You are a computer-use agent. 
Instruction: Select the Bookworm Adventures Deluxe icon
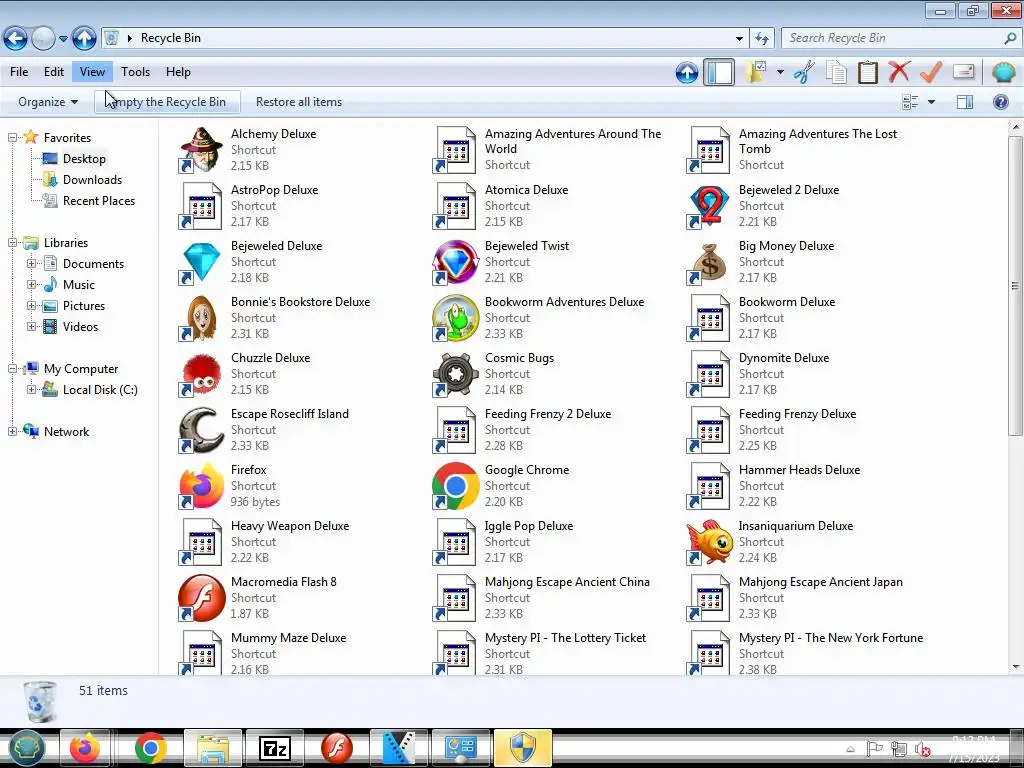click(455, 318)
